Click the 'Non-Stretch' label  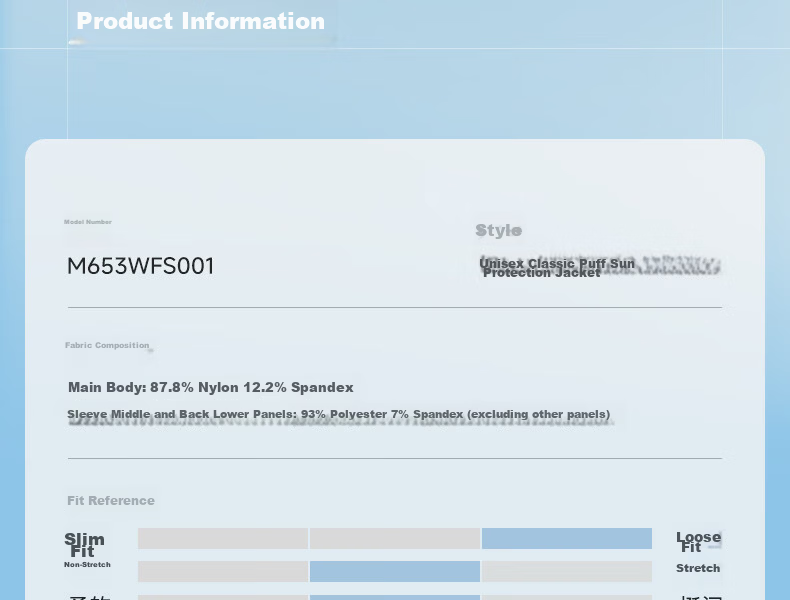pos(87,564)
